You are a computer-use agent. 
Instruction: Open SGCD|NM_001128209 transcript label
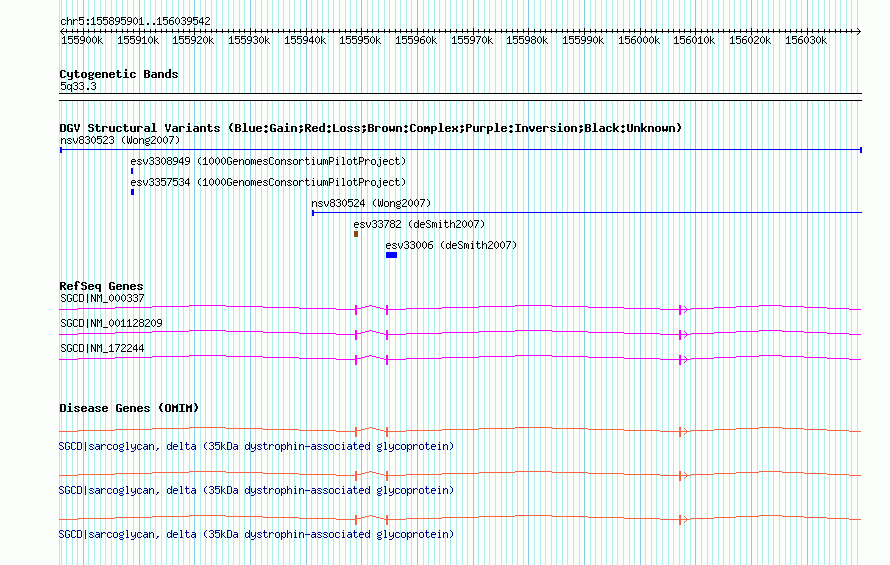pos(111,323)
